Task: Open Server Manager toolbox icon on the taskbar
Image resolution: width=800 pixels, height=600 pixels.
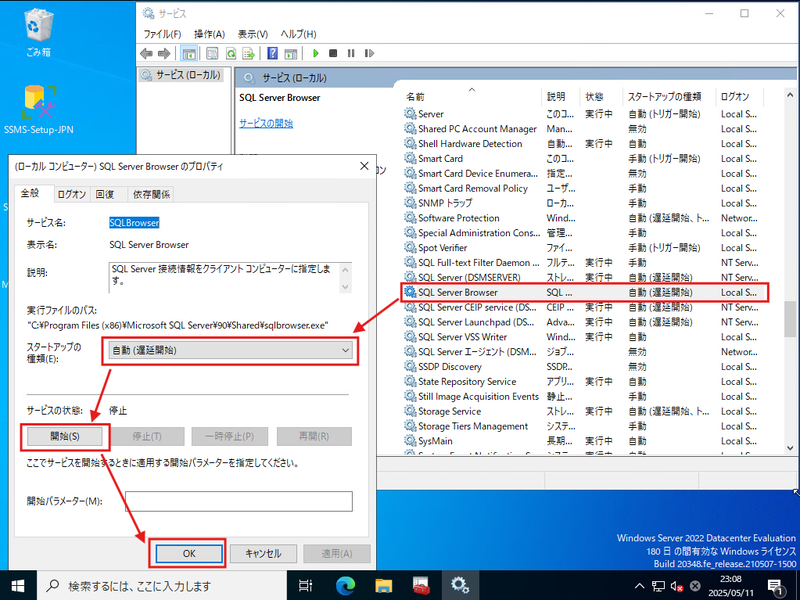Action: pos(421,585)
